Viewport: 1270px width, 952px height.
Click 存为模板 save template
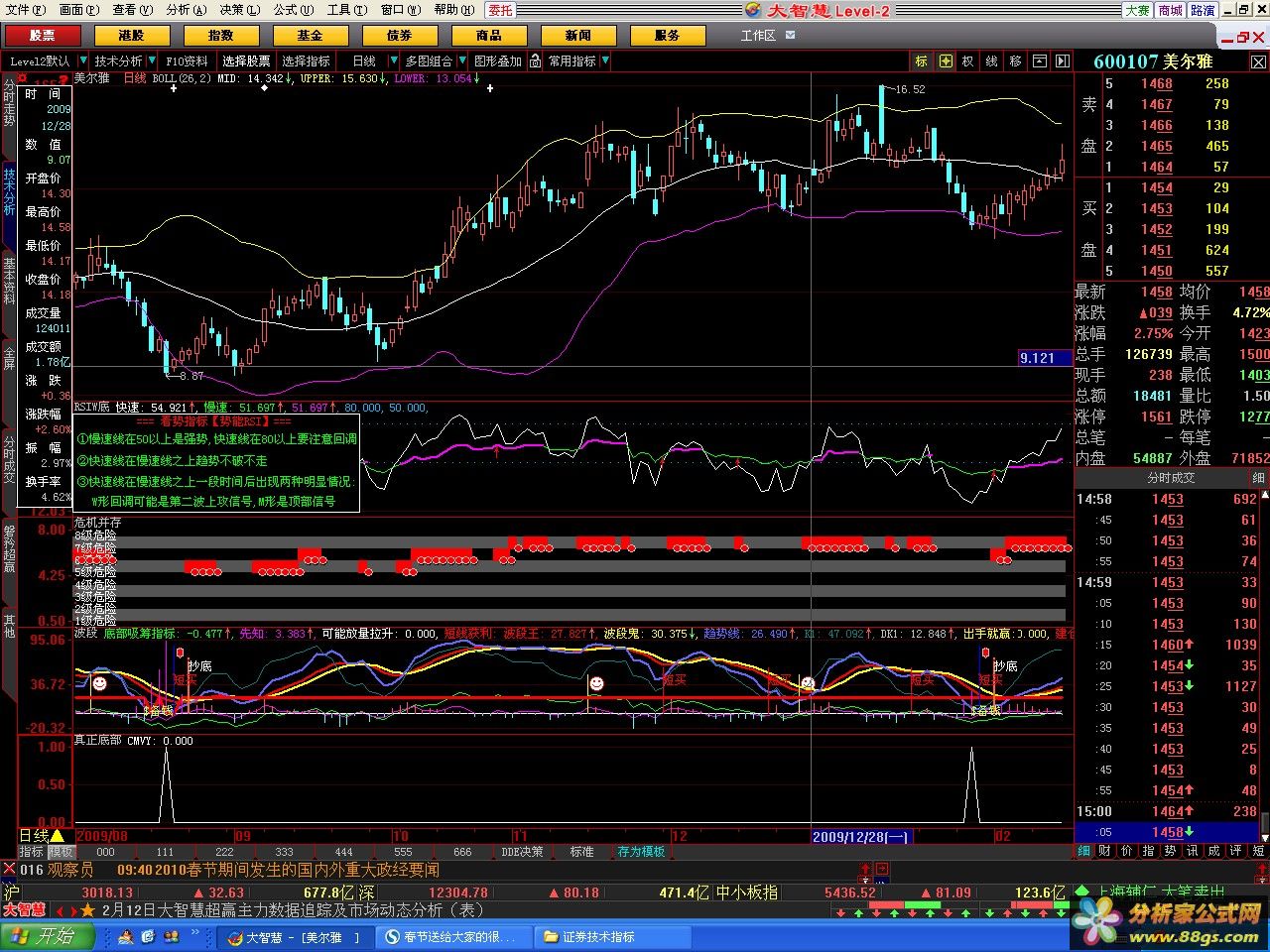click(641, 852)
